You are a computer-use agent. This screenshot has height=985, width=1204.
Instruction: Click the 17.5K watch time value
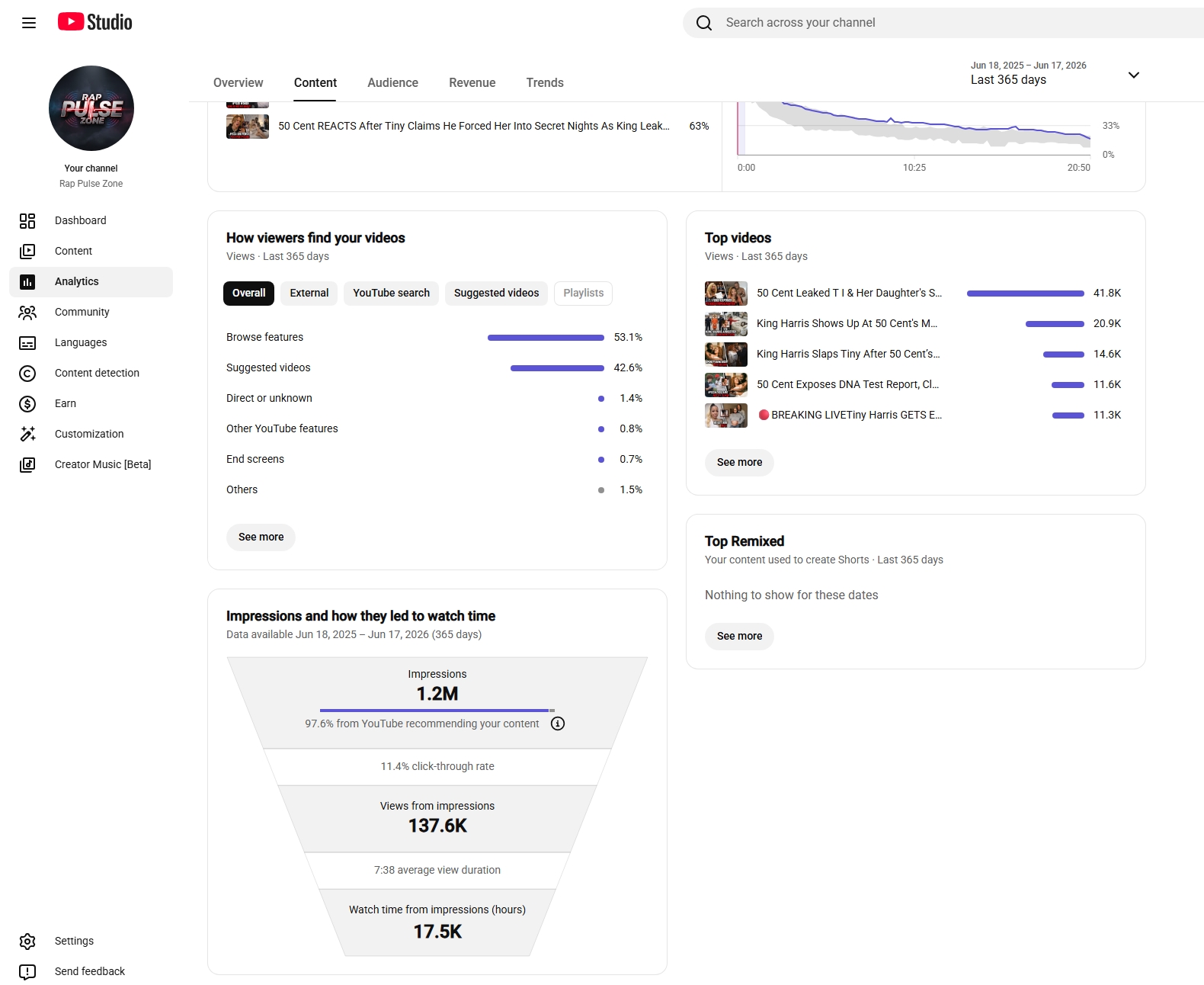point(437,932)
